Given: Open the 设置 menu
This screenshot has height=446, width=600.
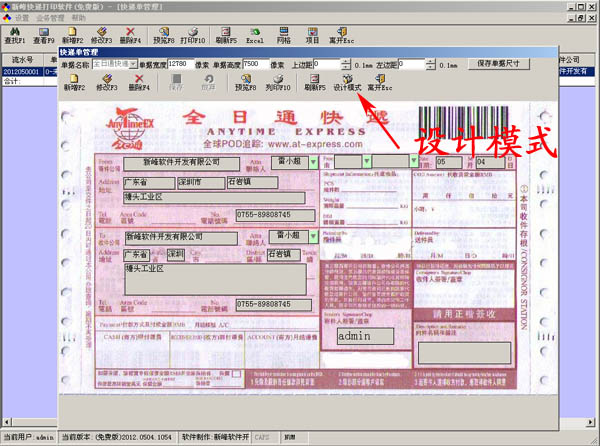Looking at the screenshot, I should point(22,18).
